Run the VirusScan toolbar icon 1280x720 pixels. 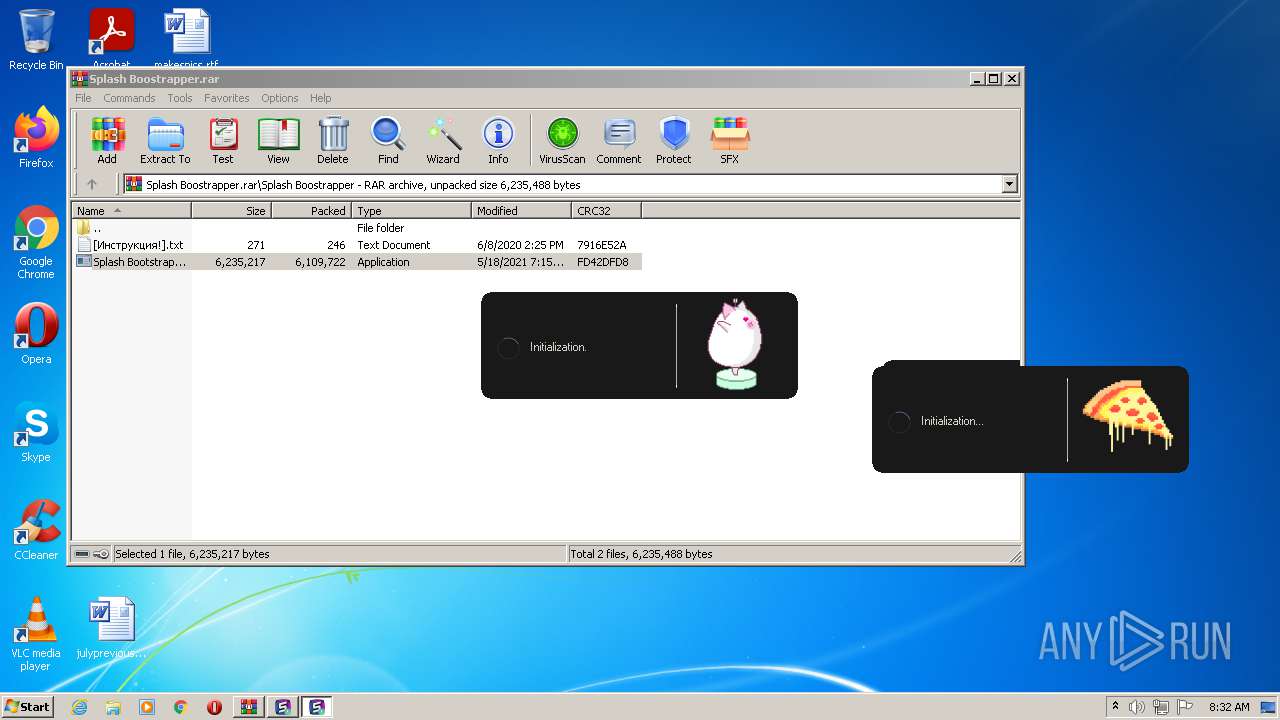click(x=562, y=141)
